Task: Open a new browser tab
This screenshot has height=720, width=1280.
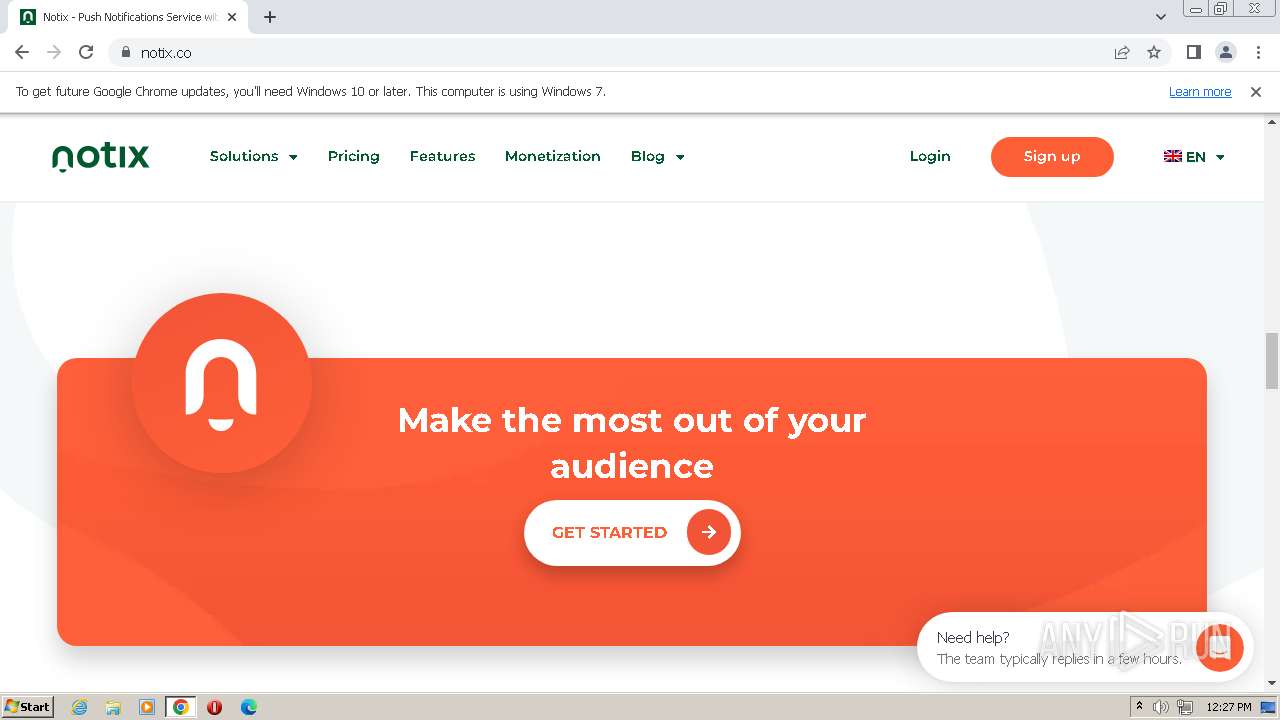Action: point(270,17)
